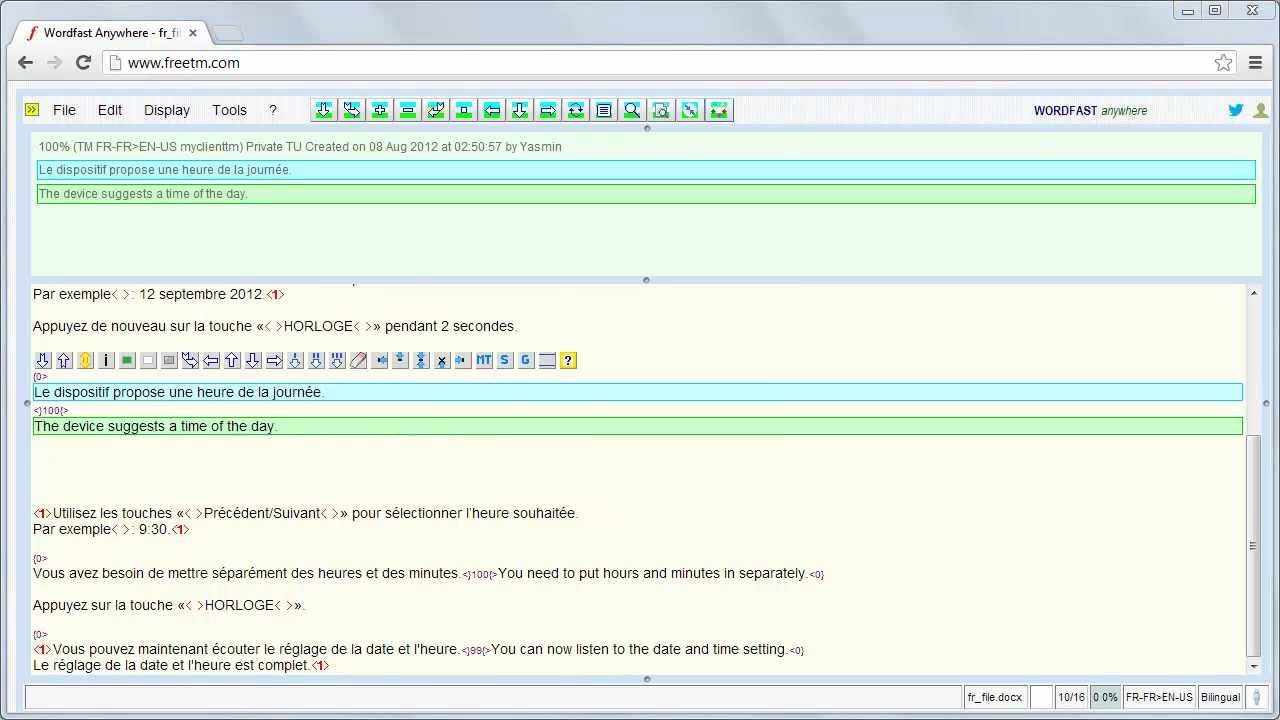The image size is (1280, 720).
Task: Click the left-arrow icon in top toolbar
Action: (492, 110)
